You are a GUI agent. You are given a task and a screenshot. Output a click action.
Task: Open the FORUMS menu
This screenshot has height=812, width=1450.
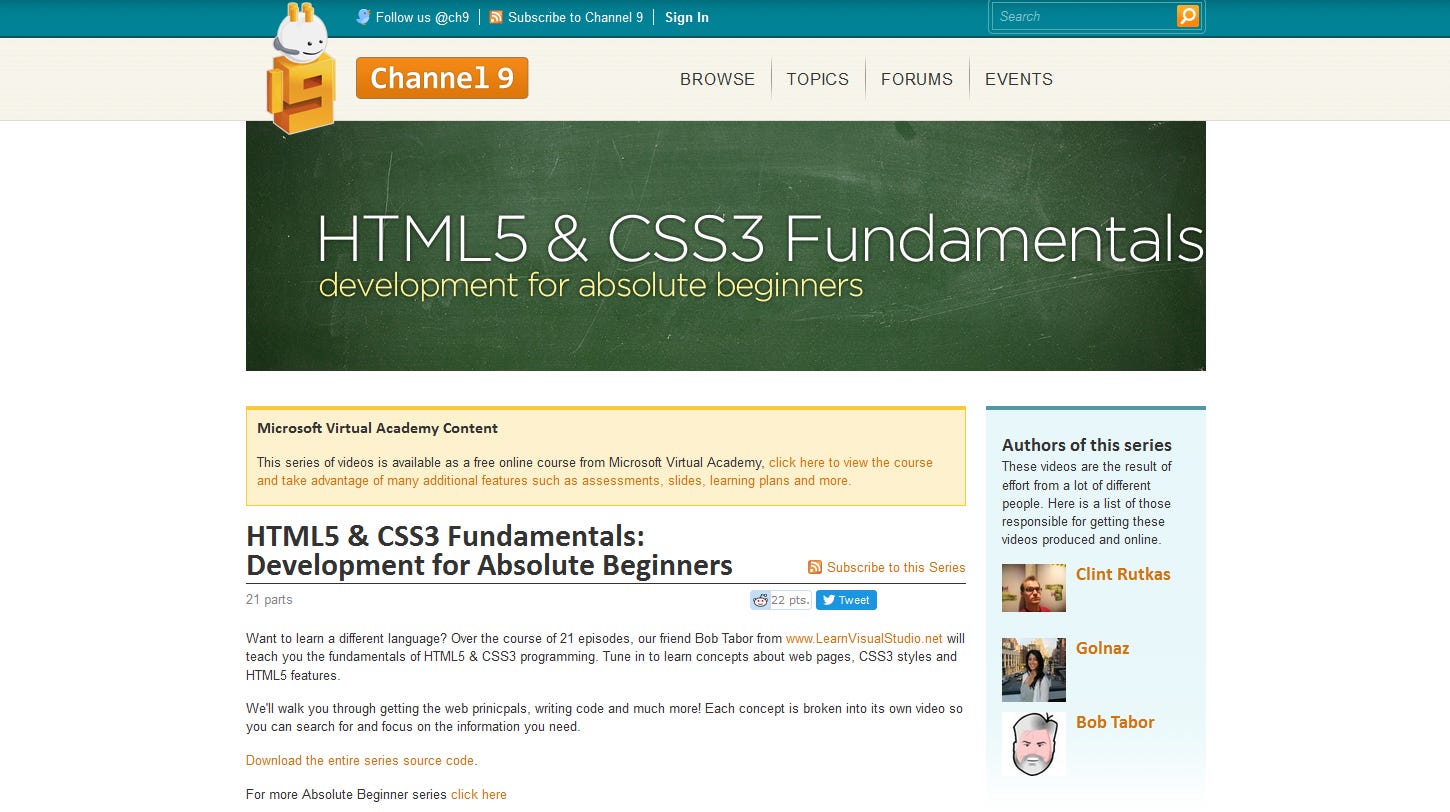(917, 79)
